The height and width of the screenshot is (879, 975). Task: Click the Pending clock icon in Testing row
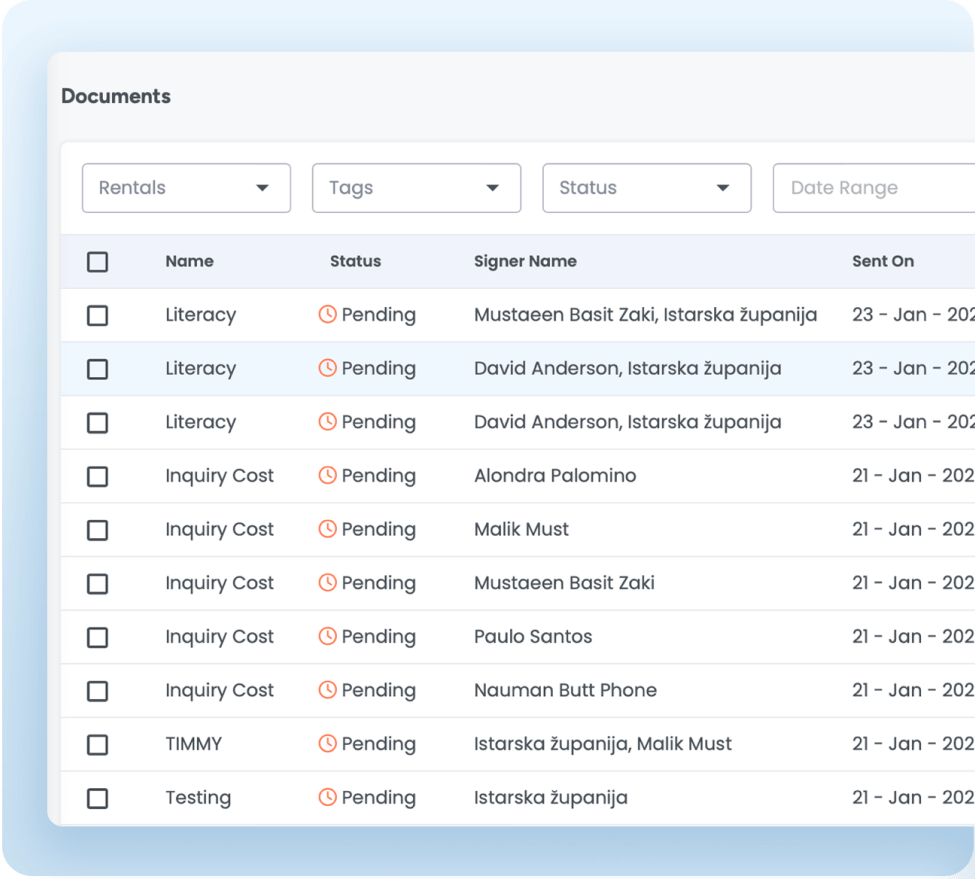click(327, 798)
